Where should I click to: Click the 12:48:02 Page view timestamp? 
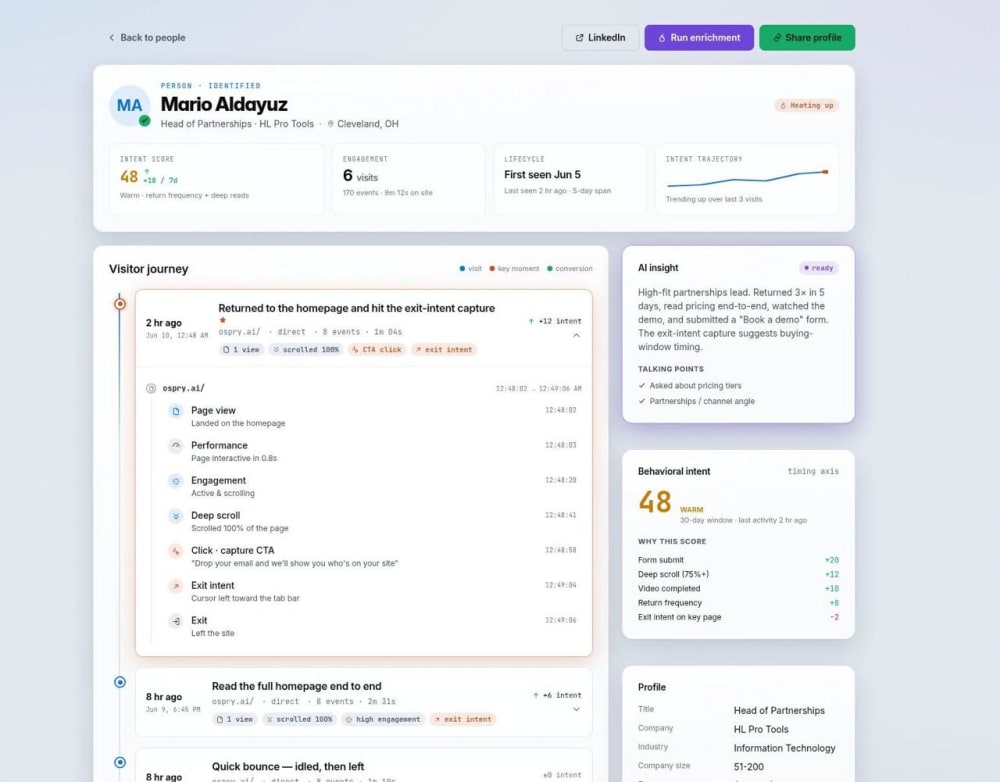point(561,410)
